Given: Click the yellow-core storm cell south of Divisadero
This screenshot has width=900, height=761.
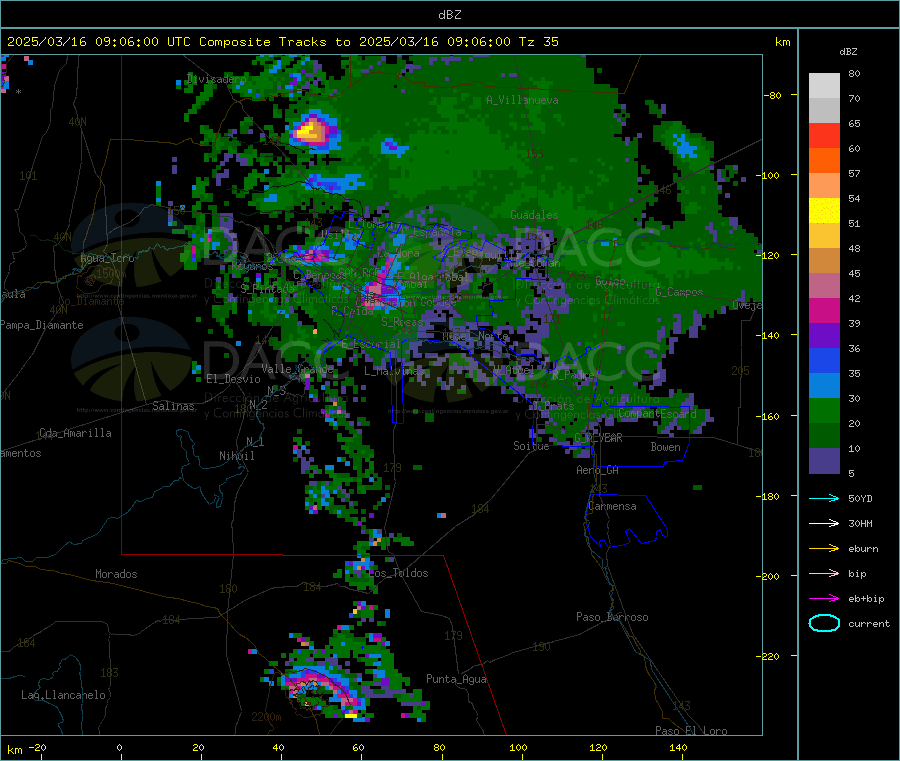Looking at the screenshot, I should [311, 131].
